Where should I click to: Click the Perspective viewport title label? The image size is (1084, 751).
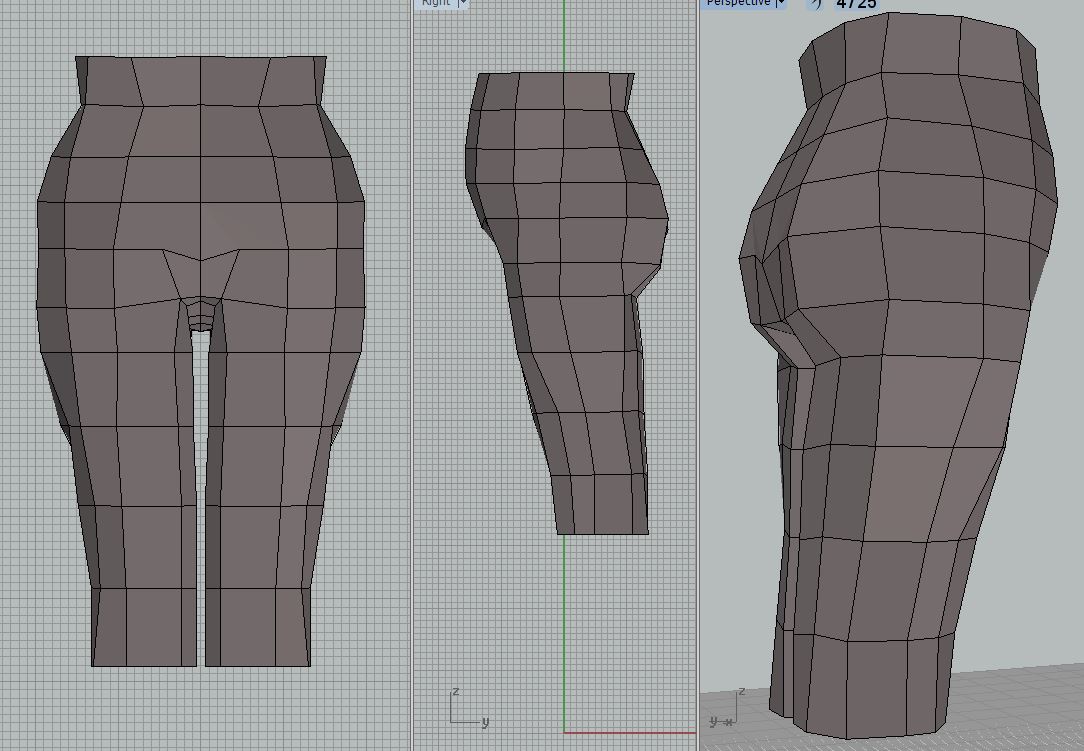[x=738, y=3]
